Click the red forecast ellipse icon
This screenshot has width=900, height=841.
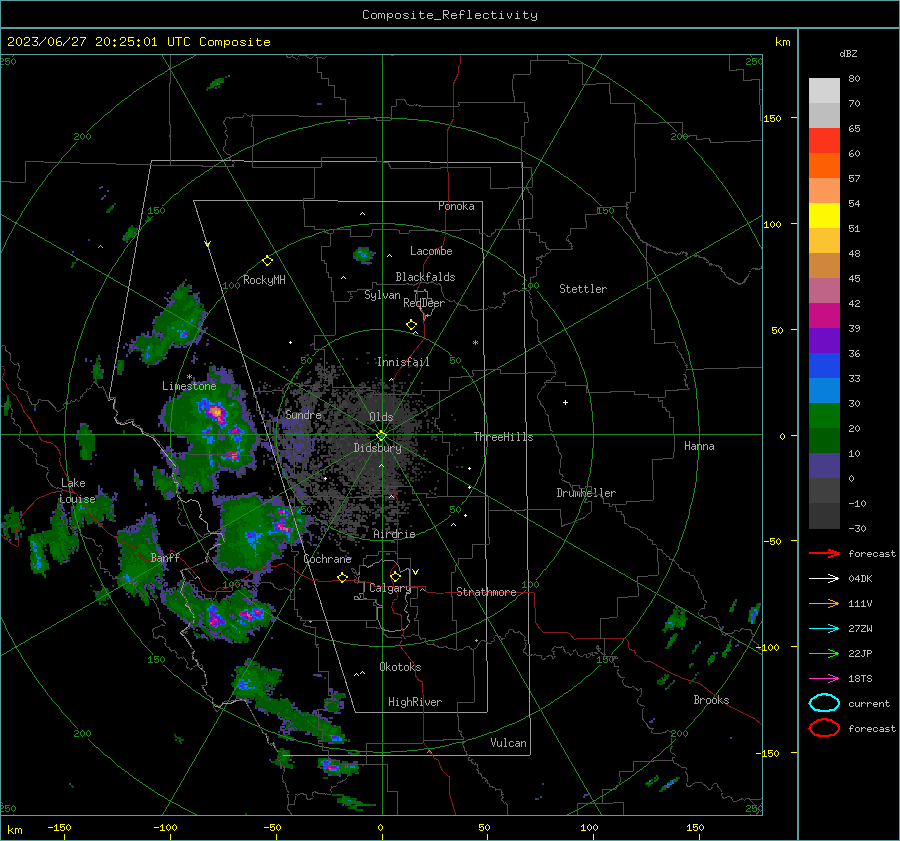(x=824, y=728)
